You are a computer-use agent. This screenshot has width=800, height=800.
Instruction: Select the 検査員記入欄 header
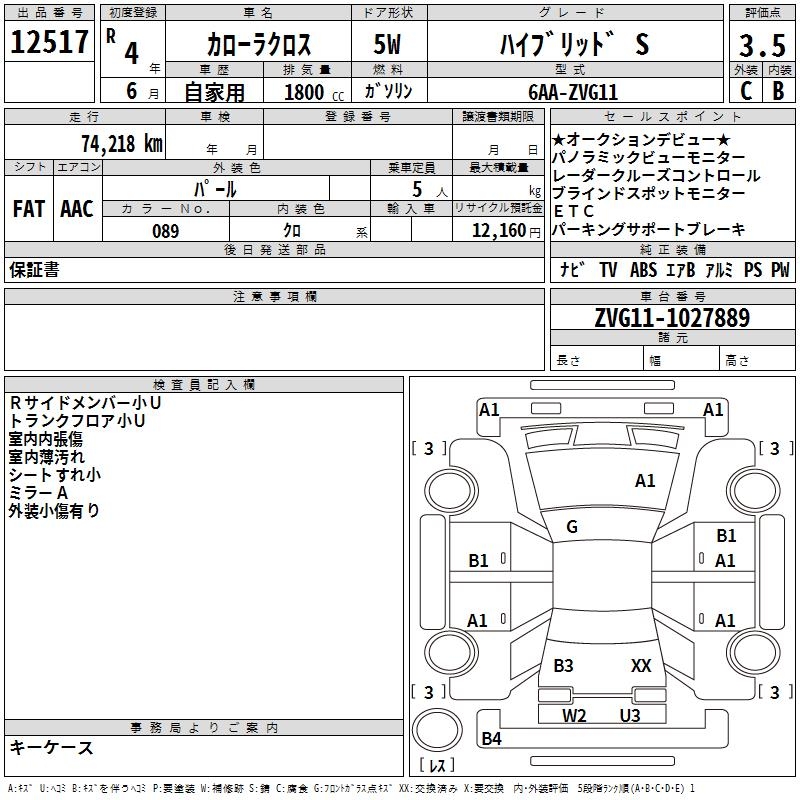click(x=204, y=385)
